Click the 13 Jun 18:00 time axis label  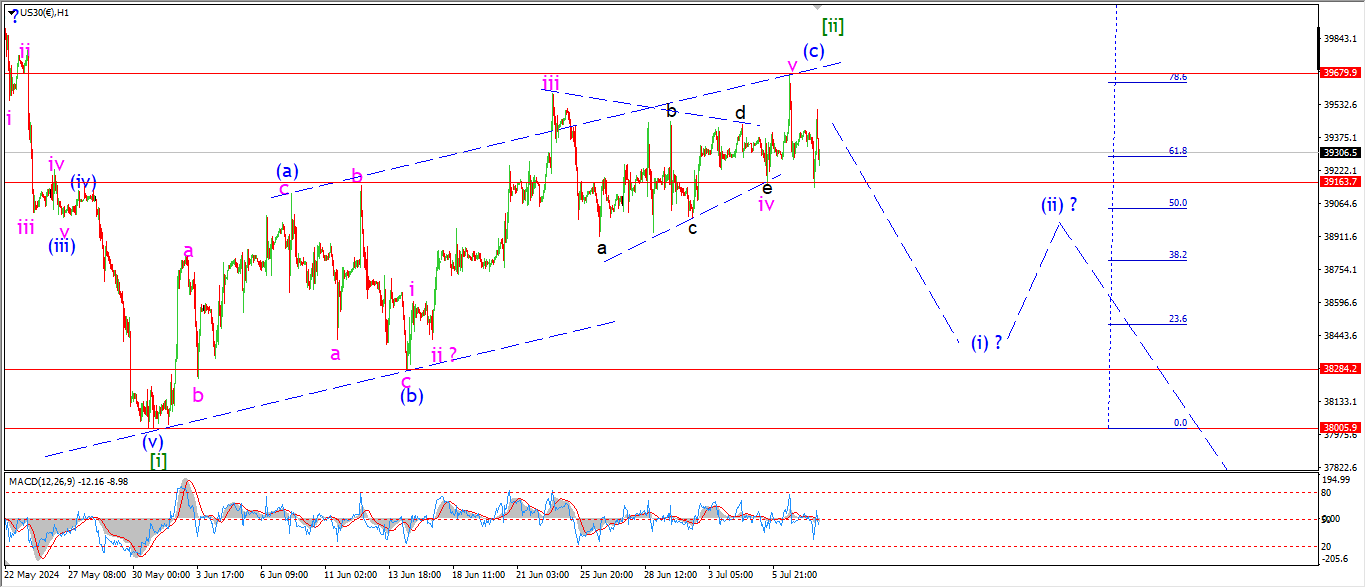(415, 576)
